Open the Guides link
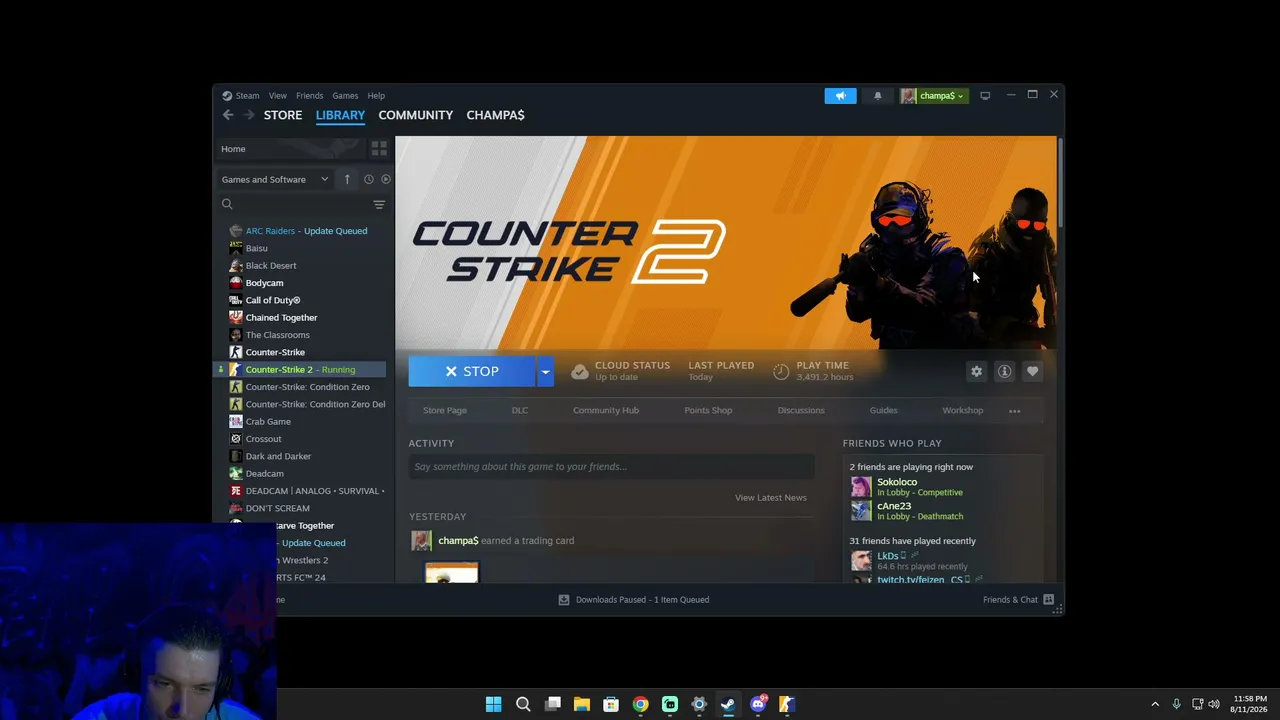Screen dimensions: 1280x720 883,411
